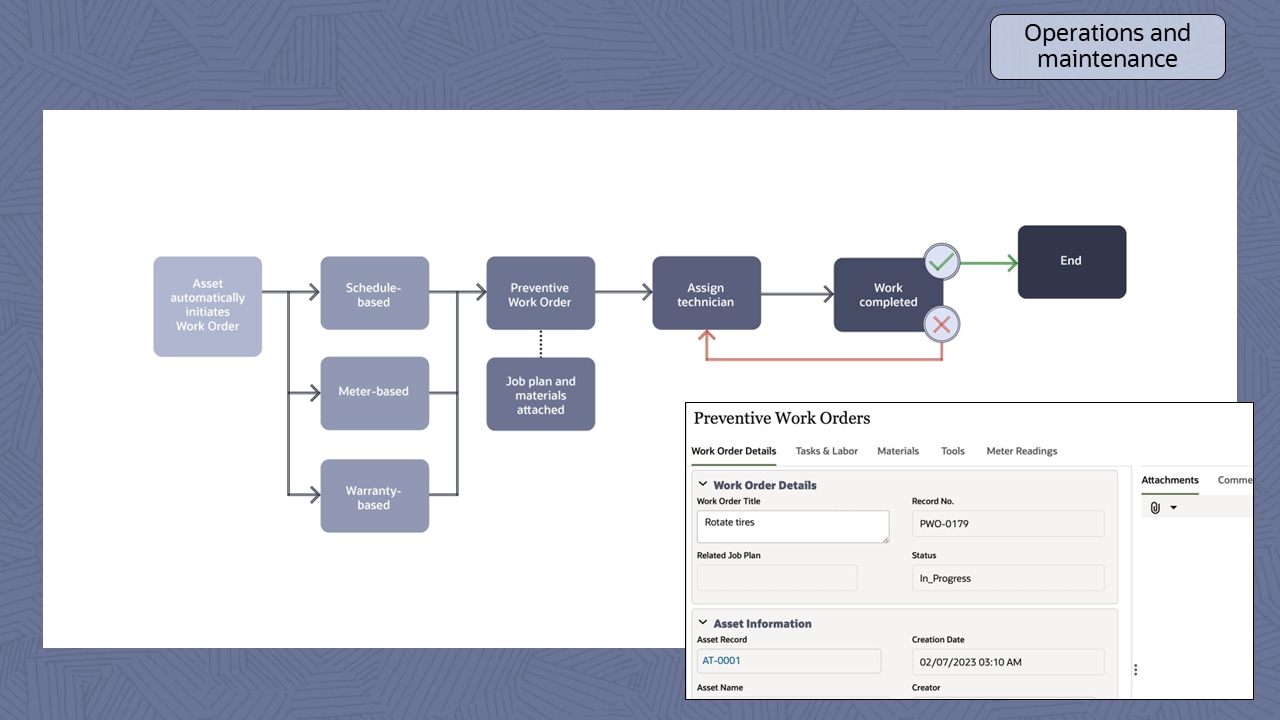Open the vertical ellipsis options menu
This screenshot has width=1280, height=720.
[1136, 669]
